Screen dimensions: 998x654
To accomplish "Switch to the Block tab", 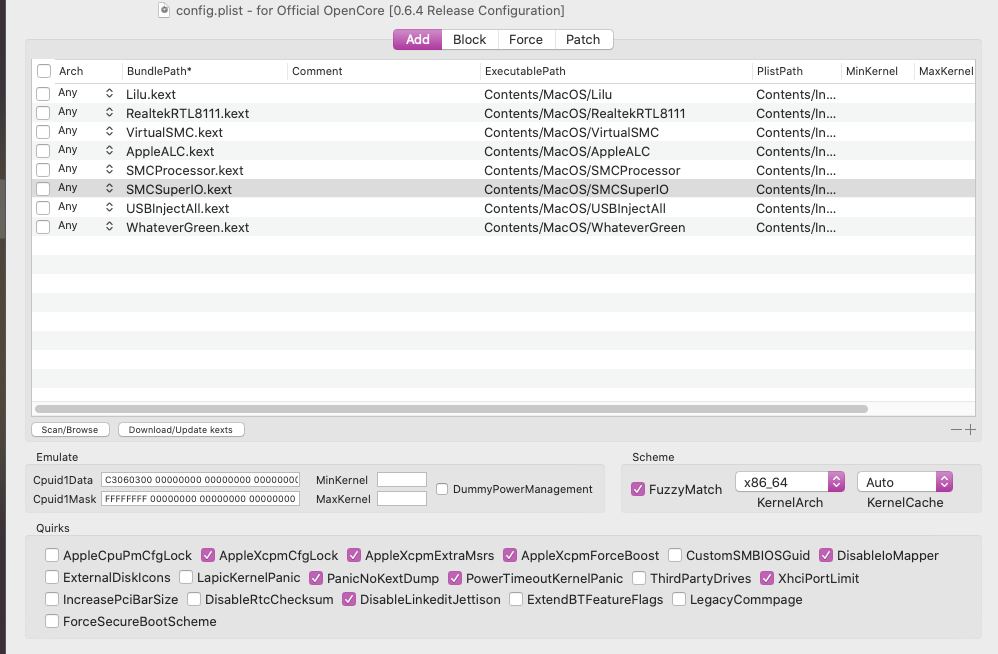I will (x=470, y=39).
